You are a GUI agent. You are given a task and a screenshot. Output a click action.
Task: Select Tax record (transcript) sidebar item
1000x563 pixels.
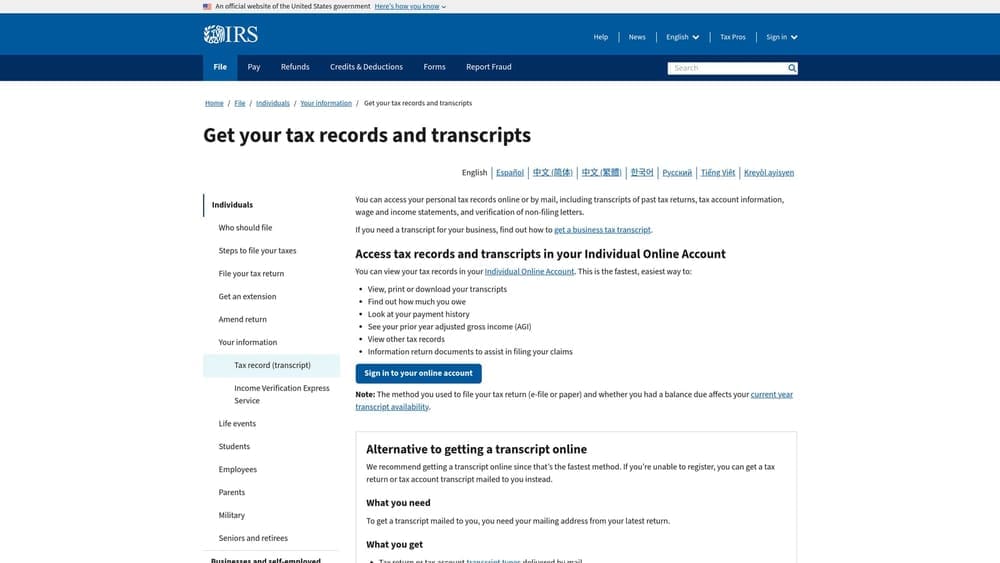click(x=272, y=366)
